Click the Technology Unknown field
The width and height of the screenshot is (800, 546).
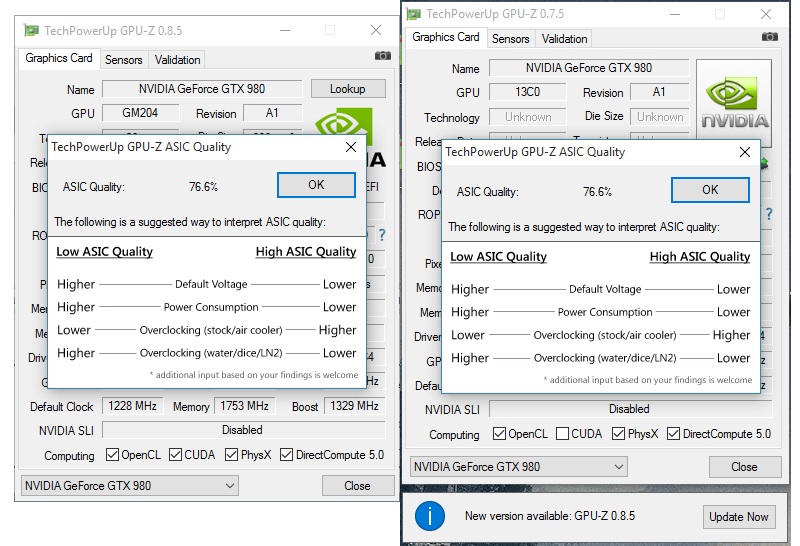528,117
